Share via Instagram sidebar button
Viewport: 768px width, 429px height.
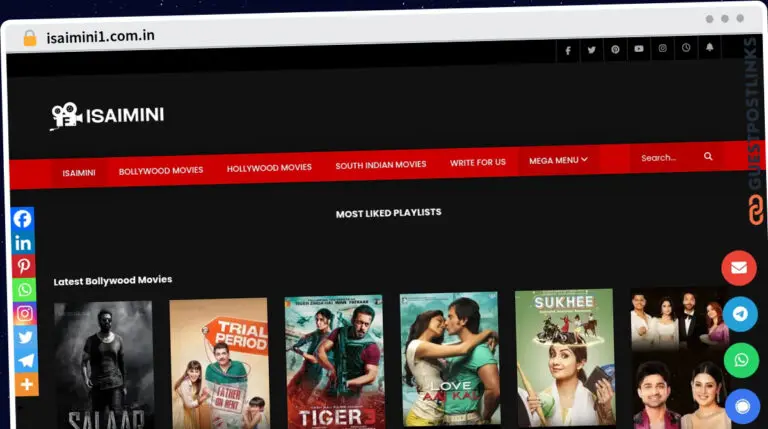click(x=24, y=313)
